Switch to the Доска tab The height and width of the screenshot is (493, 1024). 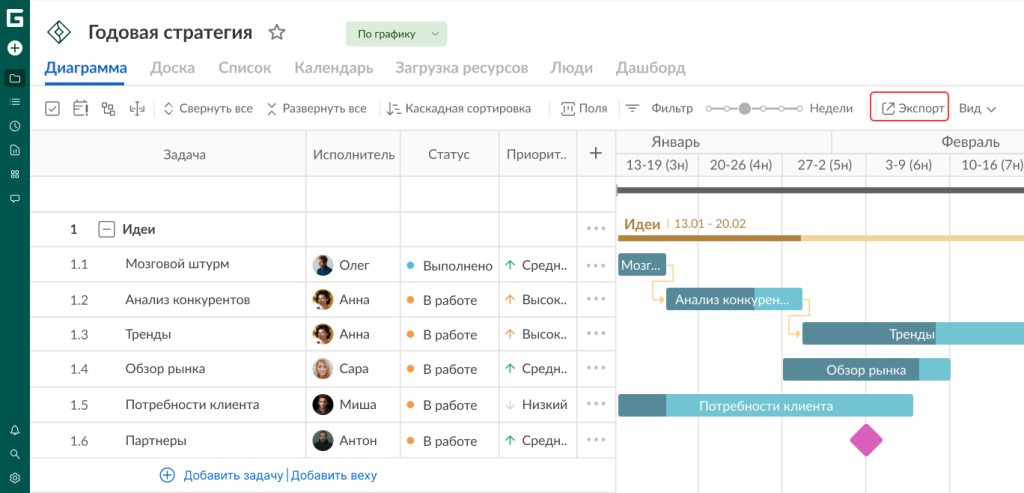tap(172, 68)
